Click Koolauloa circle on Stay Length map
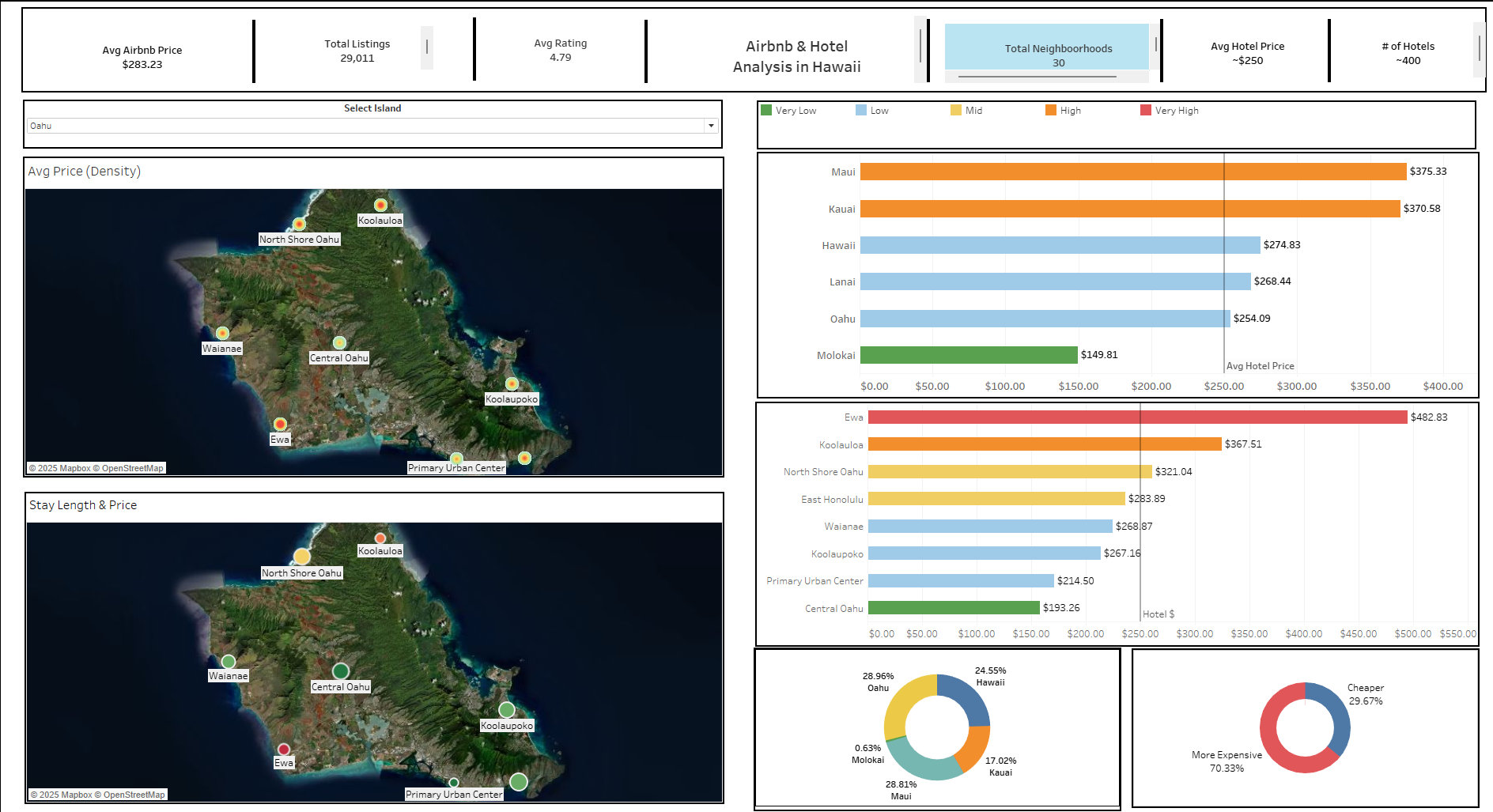 (x=380, y=538)
